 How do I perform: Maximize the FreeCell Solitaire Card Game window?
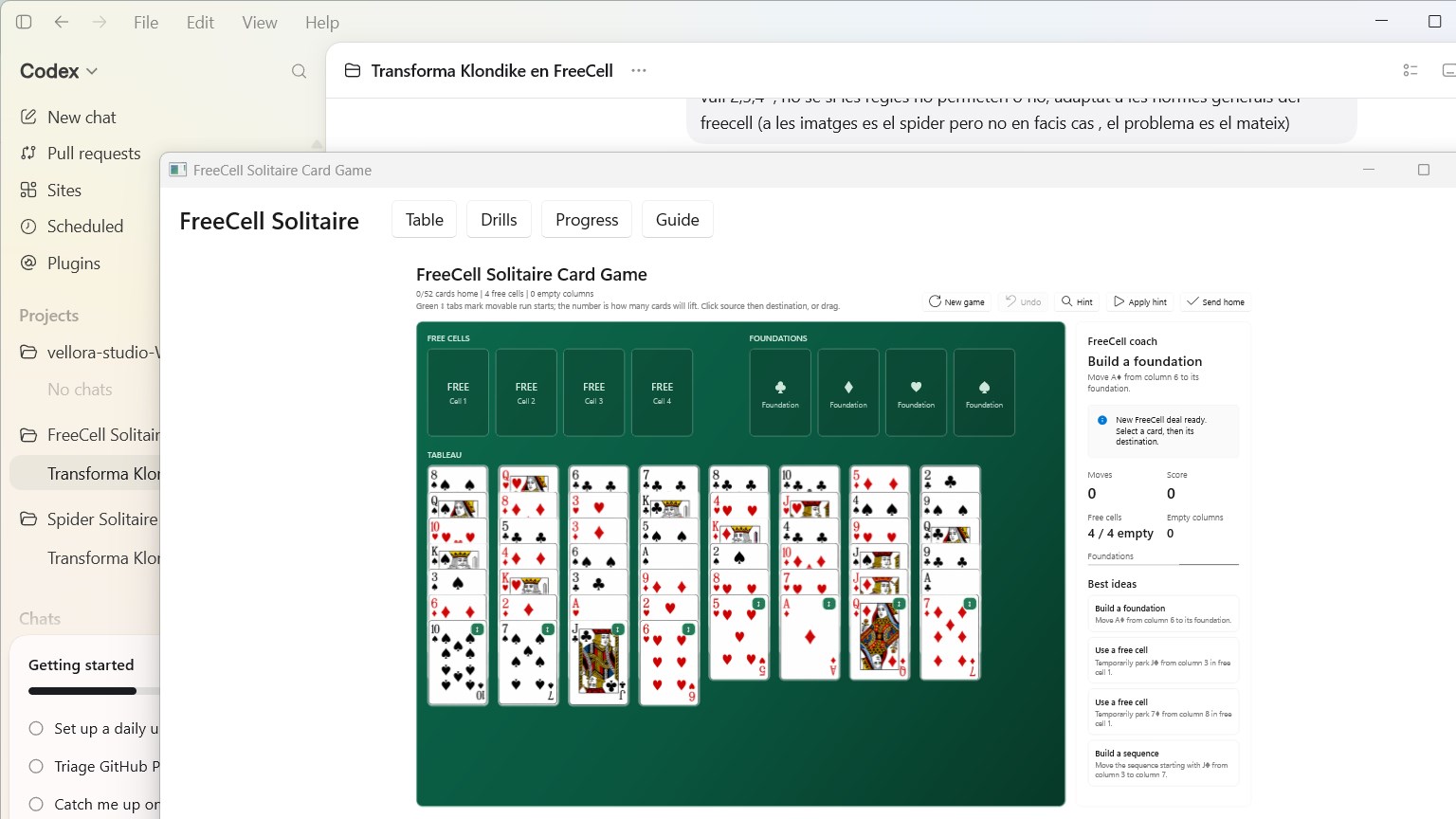(x=1423, y=170)
